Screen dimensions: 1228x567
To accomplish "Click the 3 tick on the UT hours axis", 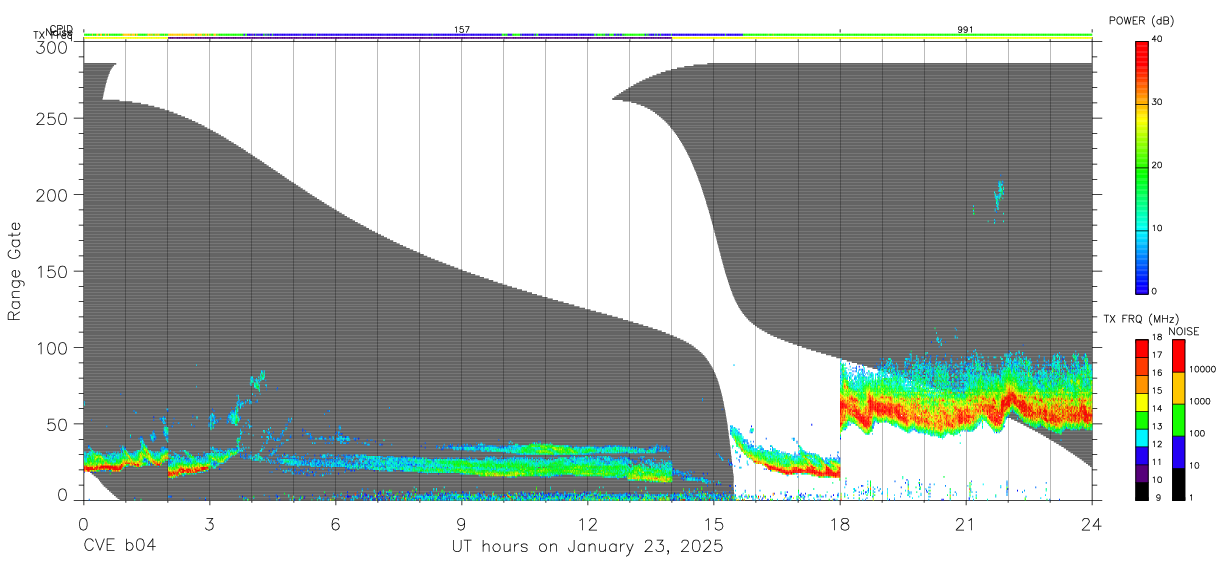I will [209, 524].
